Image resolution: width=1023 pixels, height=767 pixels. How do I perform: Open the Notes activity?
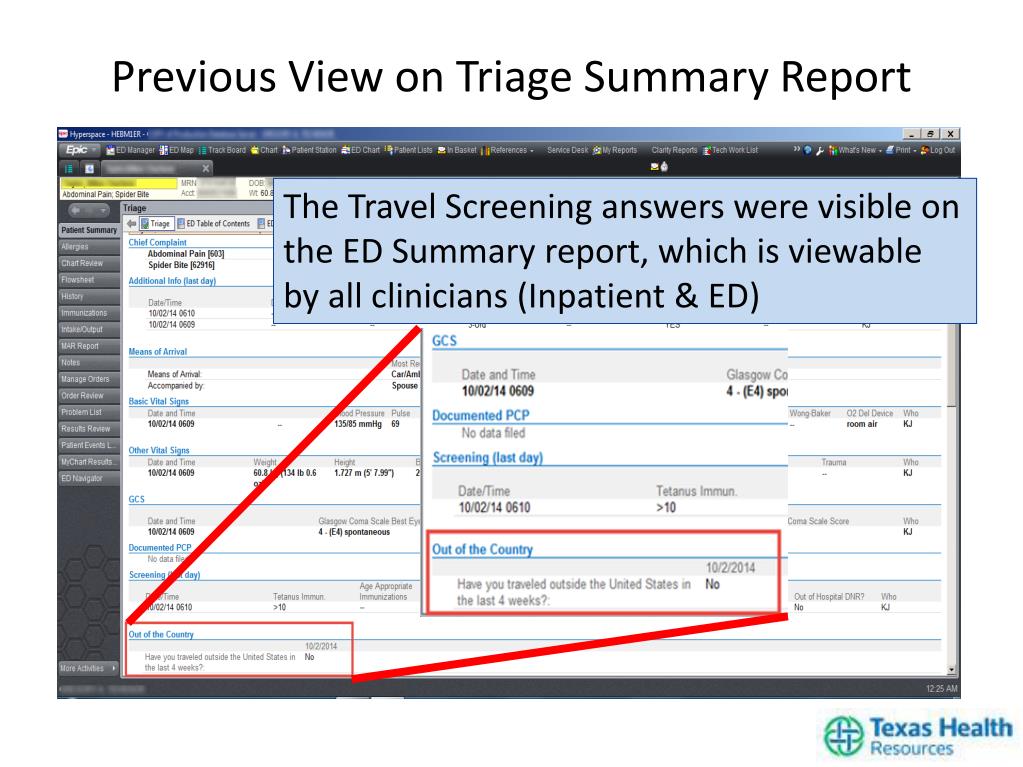(x=89, y=363)
